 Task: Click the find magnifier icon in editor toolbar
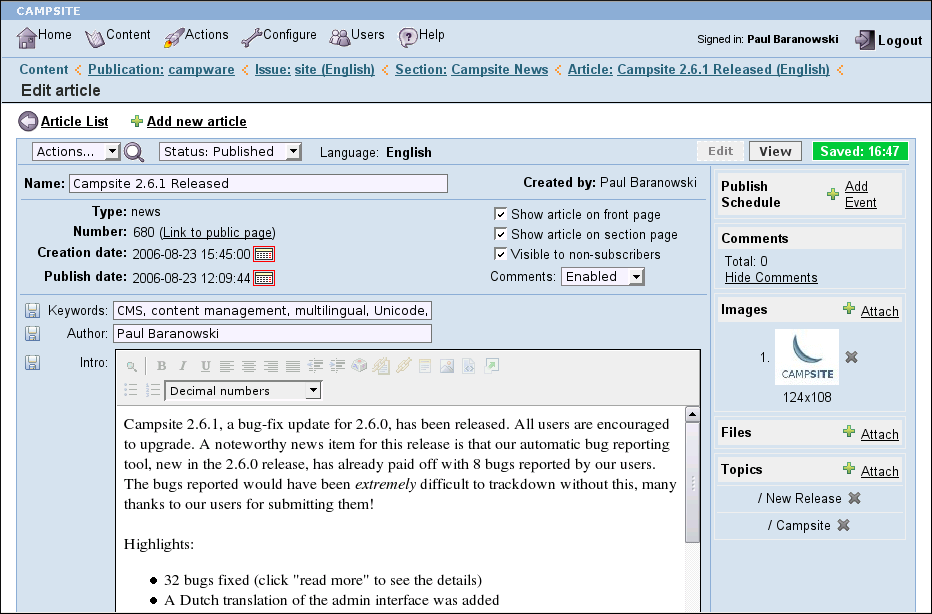pos(132,366)
